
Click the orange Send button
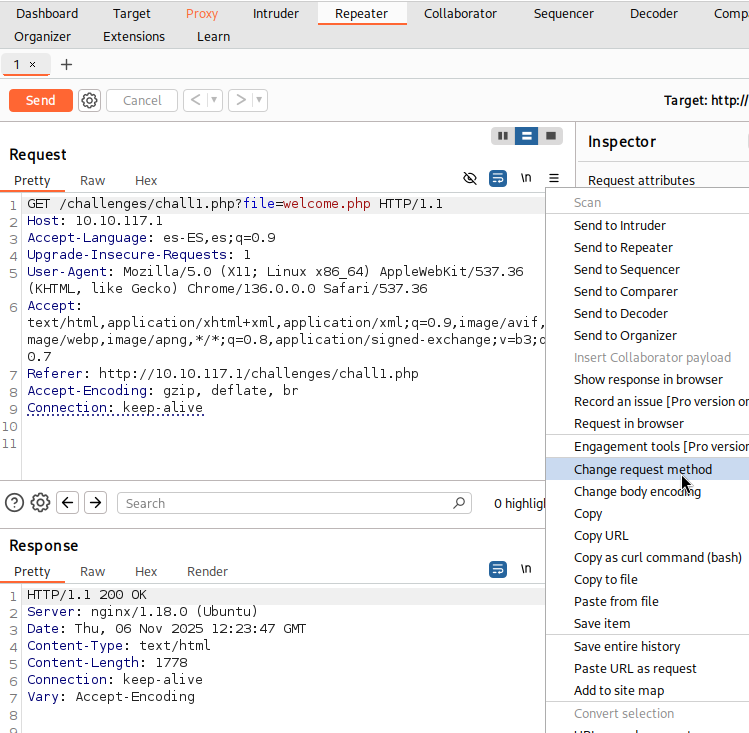point(41,100)
